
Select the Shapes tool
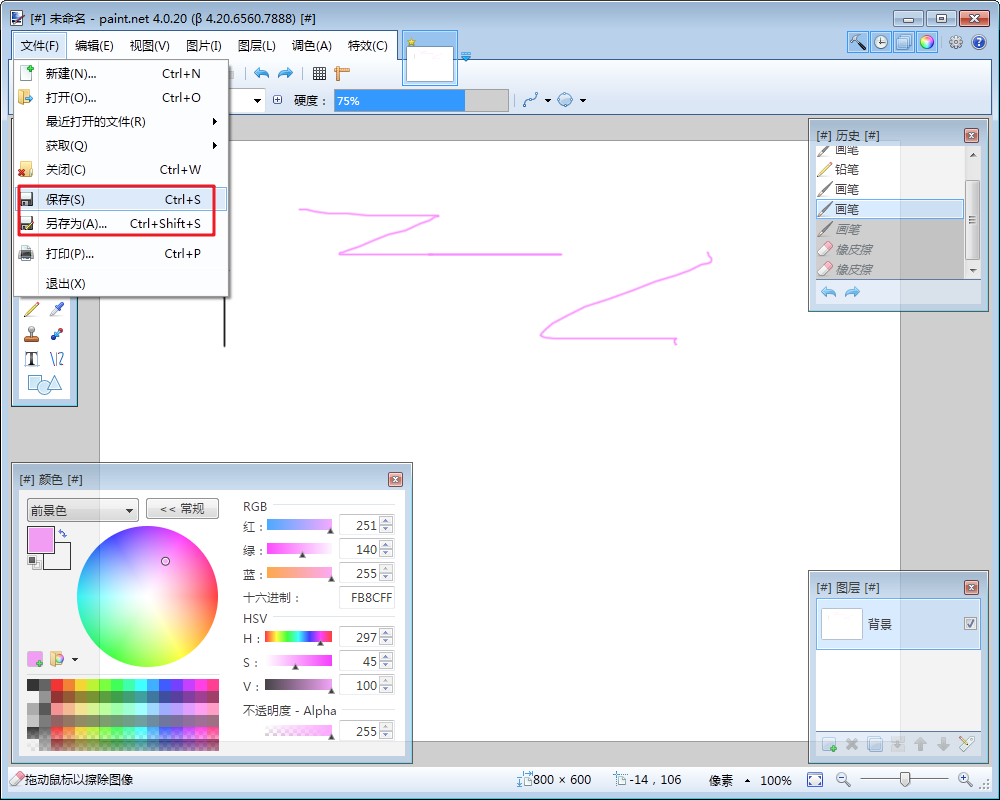[x=44, y=383]
